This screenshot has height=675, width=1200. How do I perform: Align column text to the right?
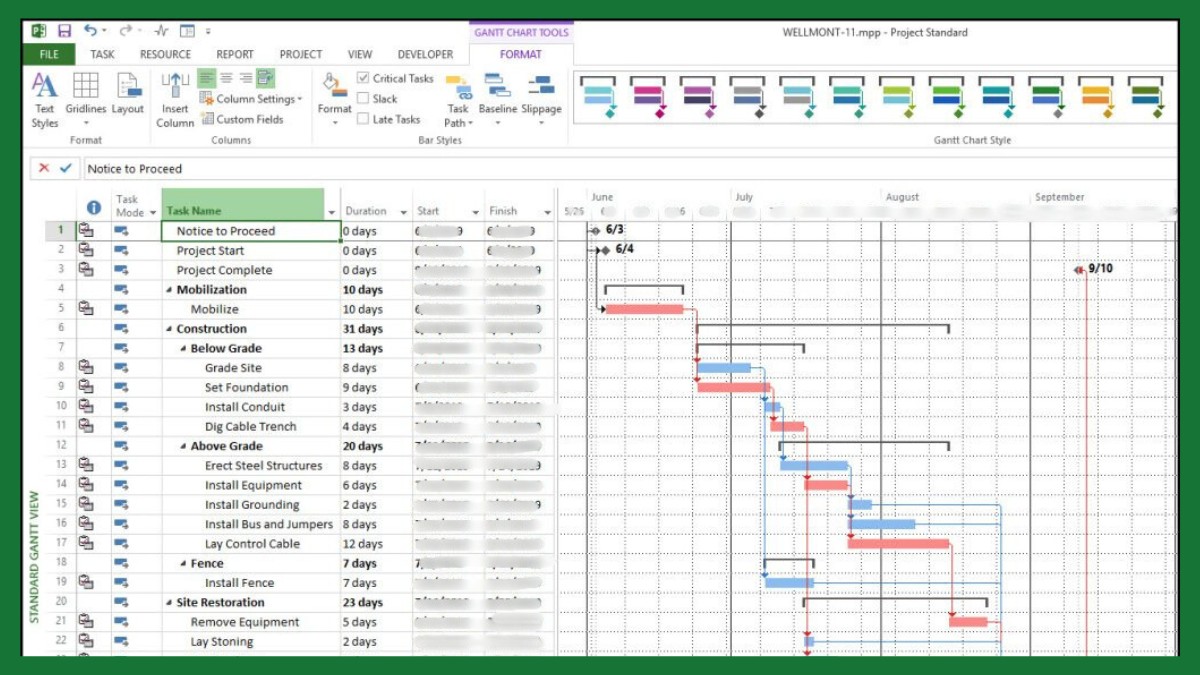(x=245, y=78)
